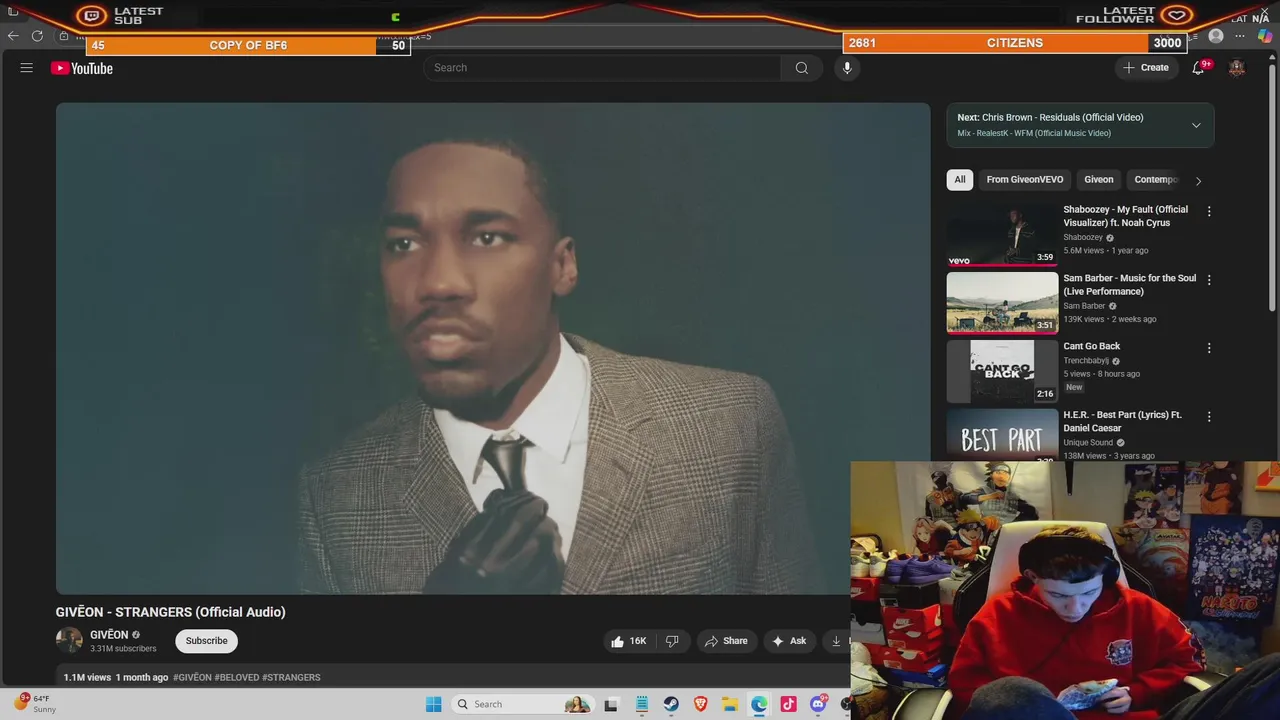This screenshot has width=1280, height=720.
Task: Click the #STRANGERS hashtag
Action: 291,677
